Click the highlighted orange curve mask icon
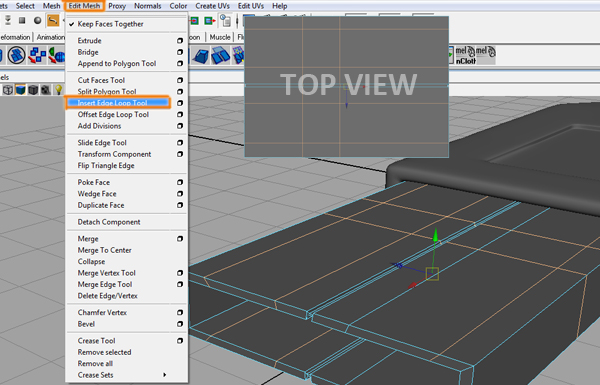This screenshot has height=385, width=600. point(53,20)
